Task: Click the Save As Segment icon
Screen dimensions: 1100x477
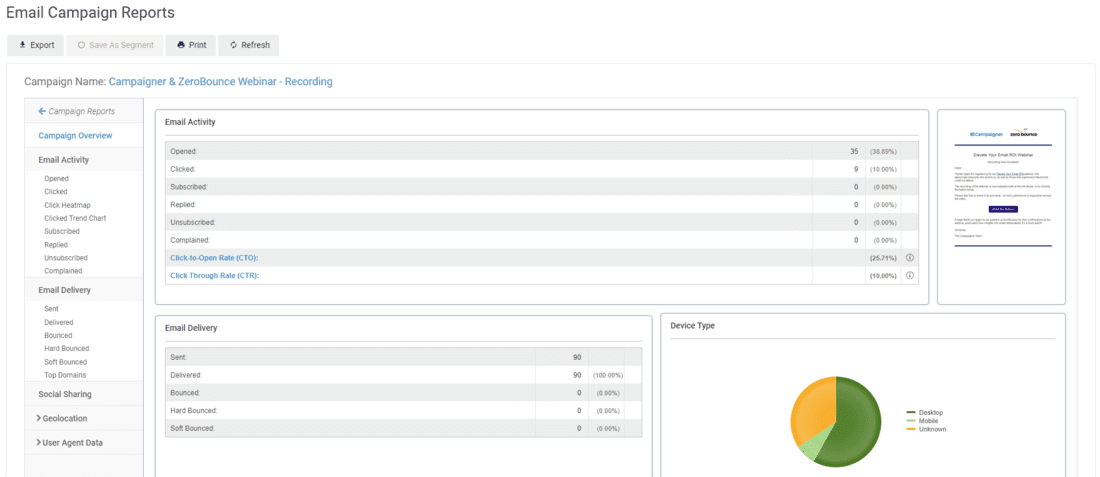Action: coord(81,45)
